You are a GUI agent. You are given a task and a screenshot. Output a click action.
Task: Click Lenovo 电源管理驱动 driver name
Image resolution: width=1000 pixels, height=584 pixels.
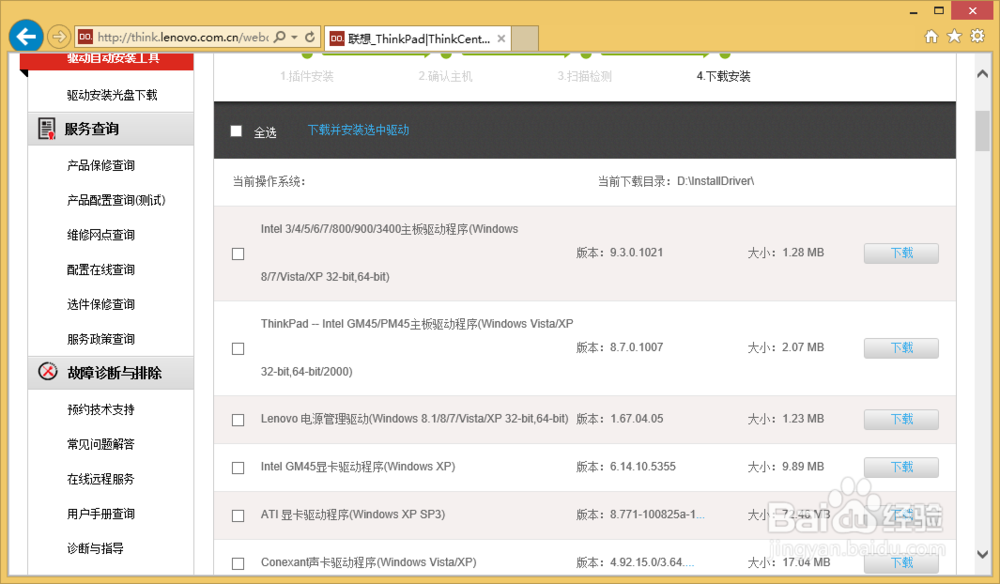(415, 419)
